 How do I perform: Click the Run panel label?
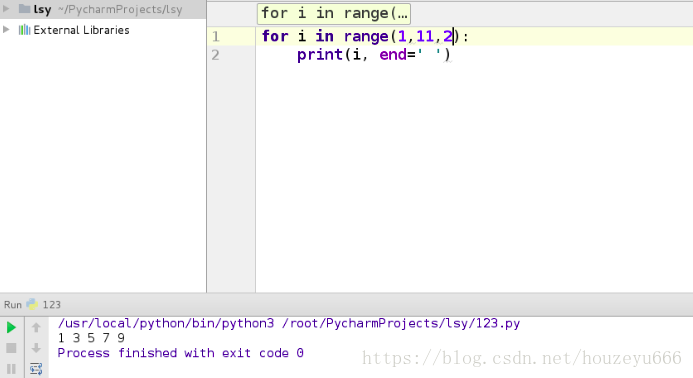pyautogui.click(x=13, y=305)
